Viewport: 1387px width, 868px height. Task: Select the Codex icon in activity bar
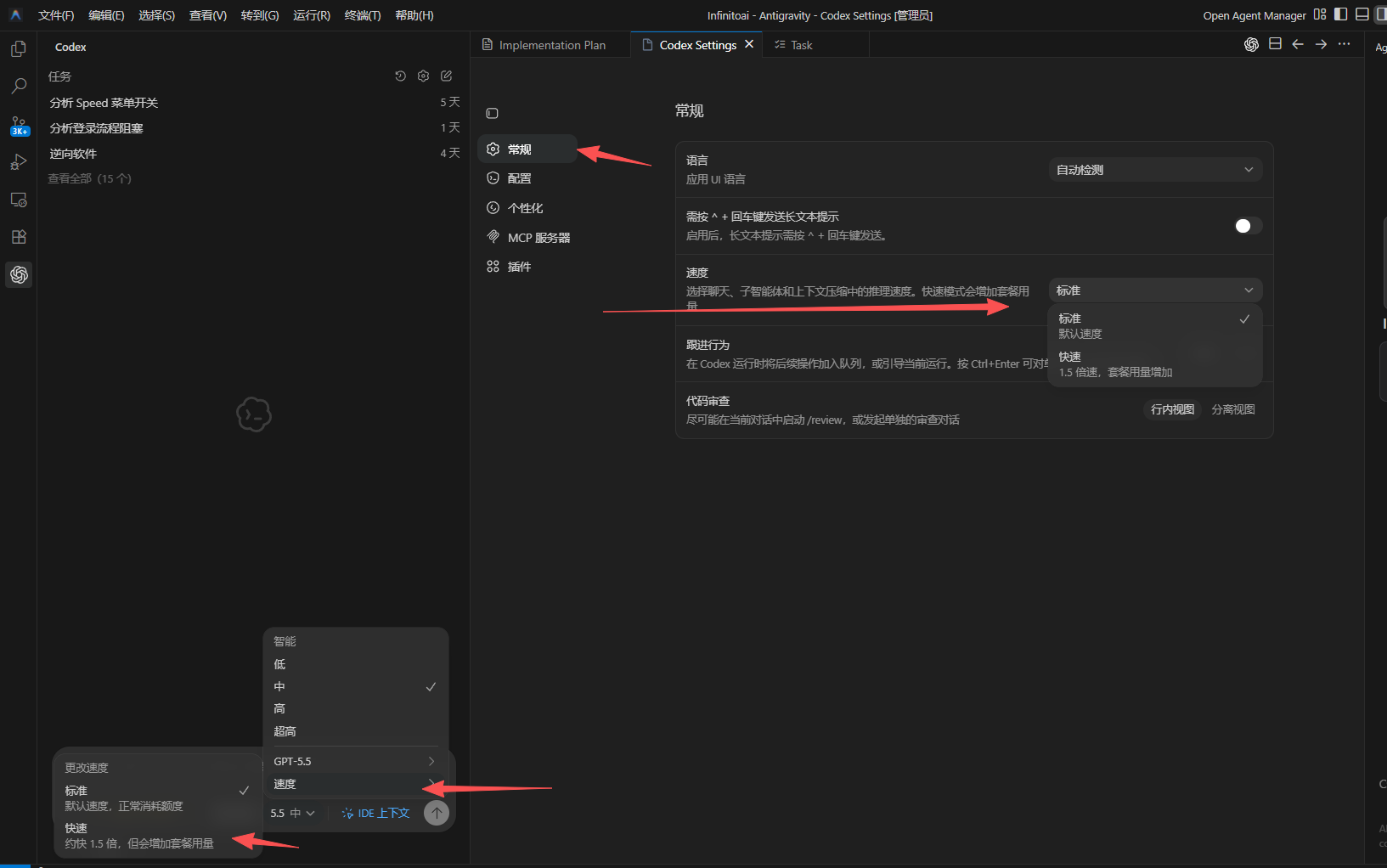click(19, 274)
